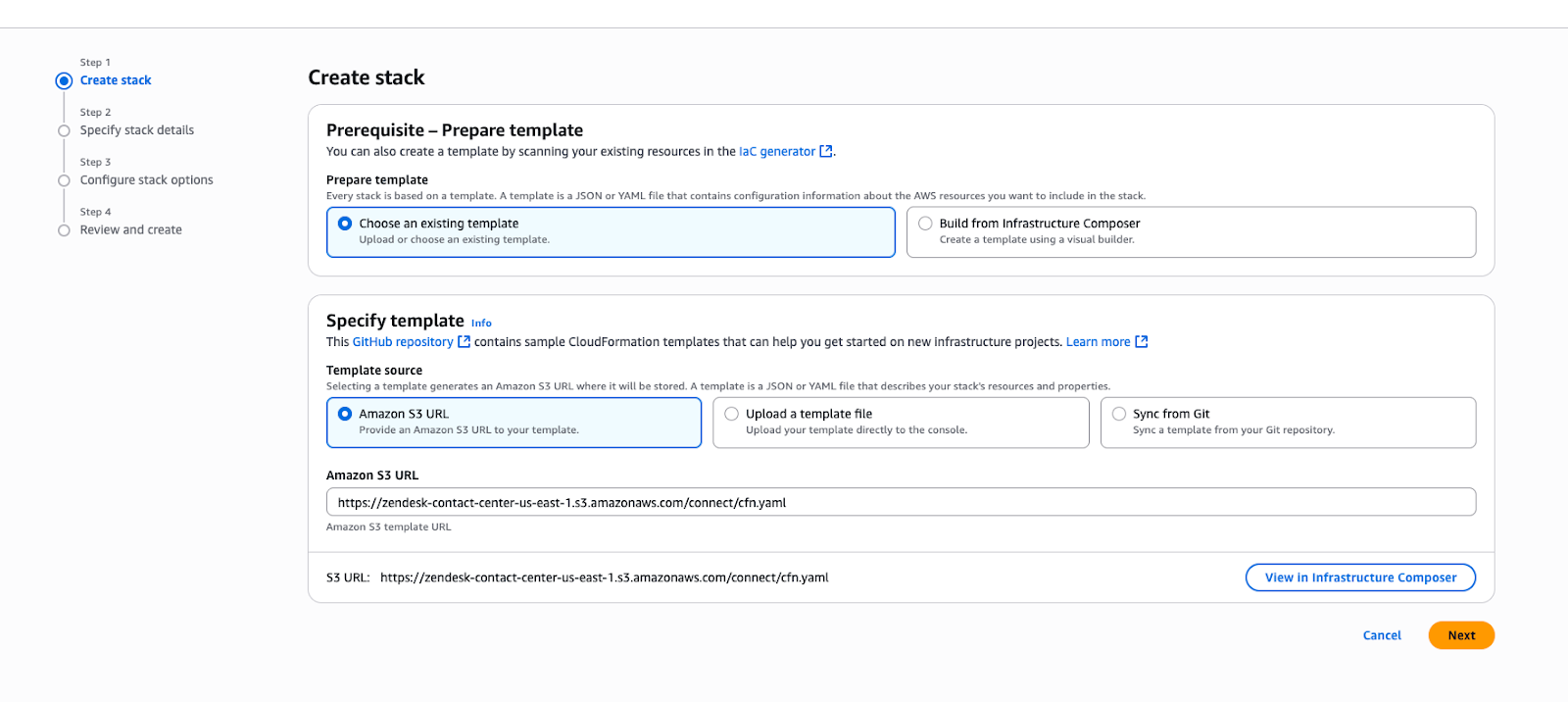Choose Amazon S3 URL template source
Image resolution: width=1568 pixels, height=702 pixels.
[x=345, y=414]
